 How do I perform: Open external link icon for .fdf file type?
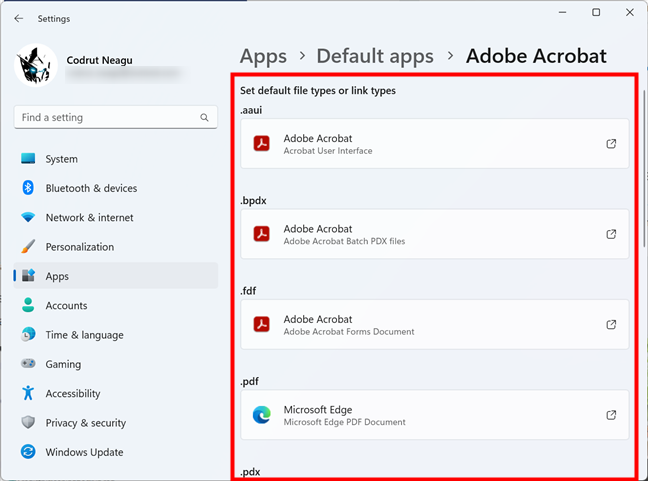(611, 325)
